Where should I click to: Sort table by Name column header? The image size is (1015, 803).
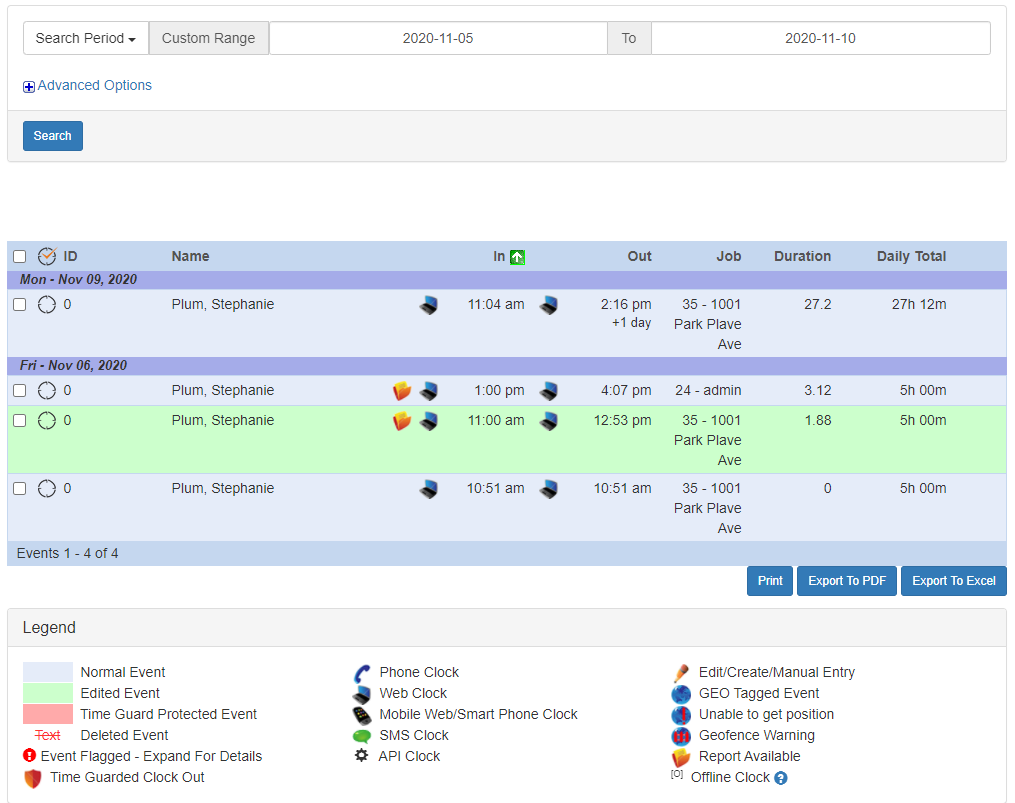190,256
